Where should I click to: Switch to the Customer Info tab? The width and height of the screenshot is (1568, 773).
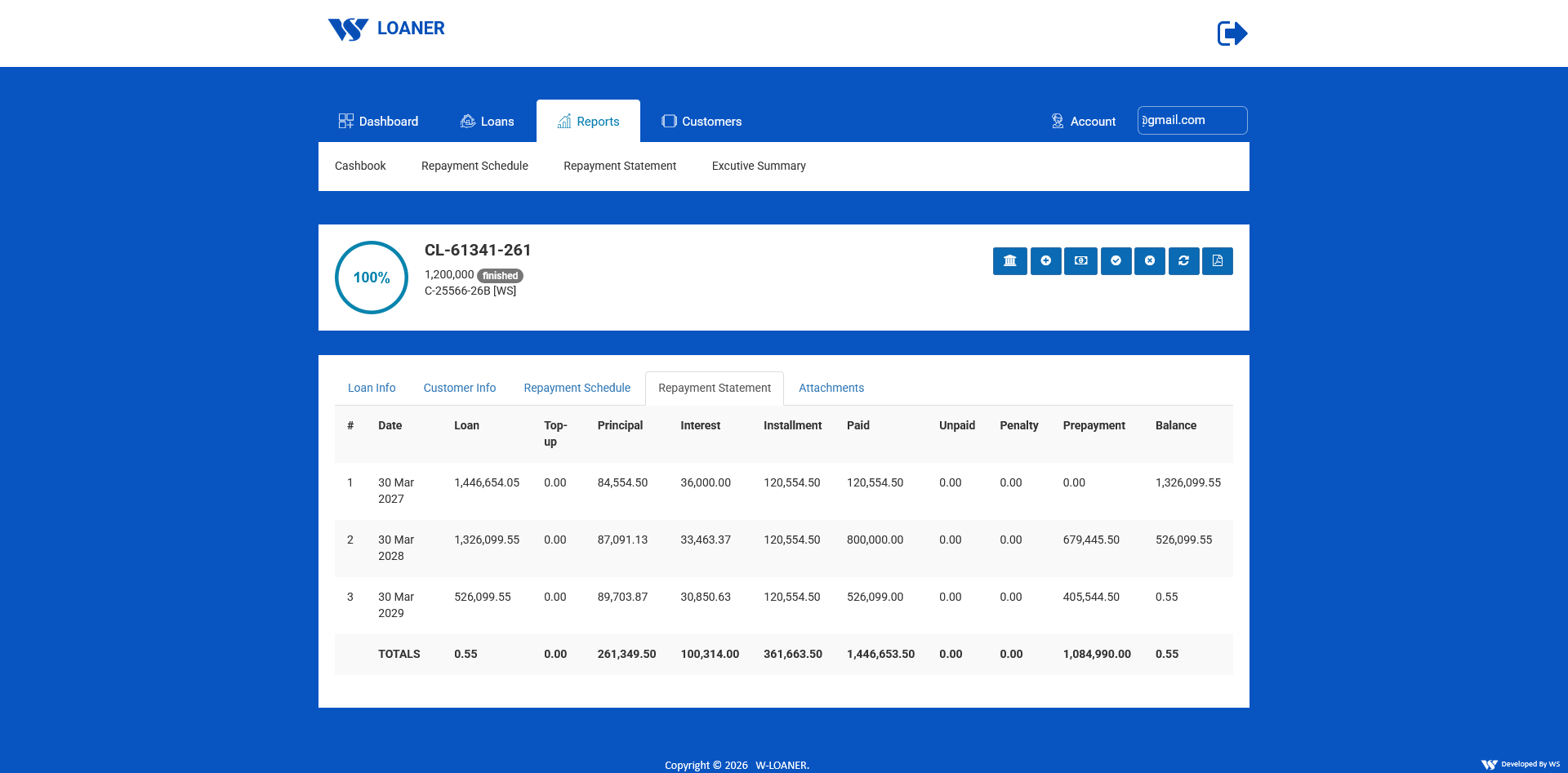tap(460, 389)
